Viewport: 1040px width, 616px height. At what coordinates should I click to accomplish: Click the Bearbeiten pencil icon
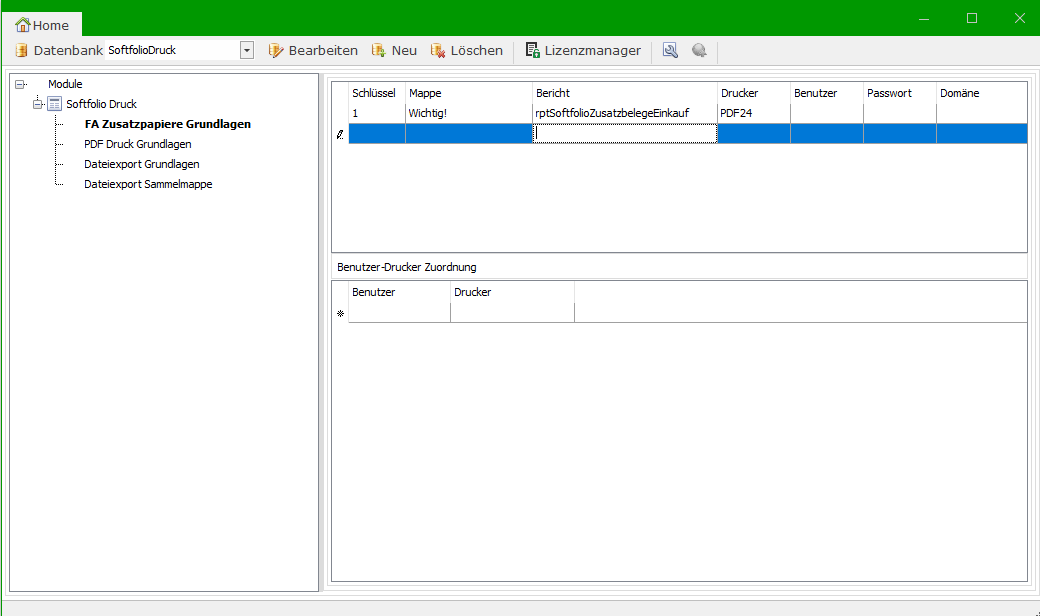pos(276,50)
